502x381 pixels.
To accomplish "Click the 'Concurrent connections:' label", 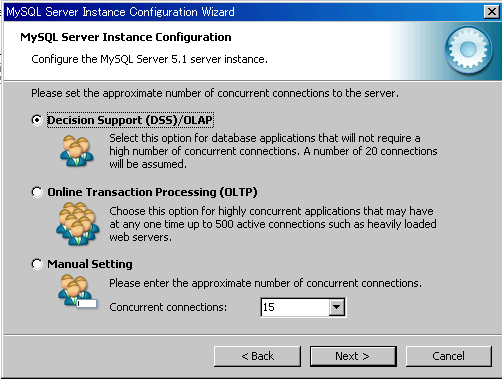I will tap(168, 307).
